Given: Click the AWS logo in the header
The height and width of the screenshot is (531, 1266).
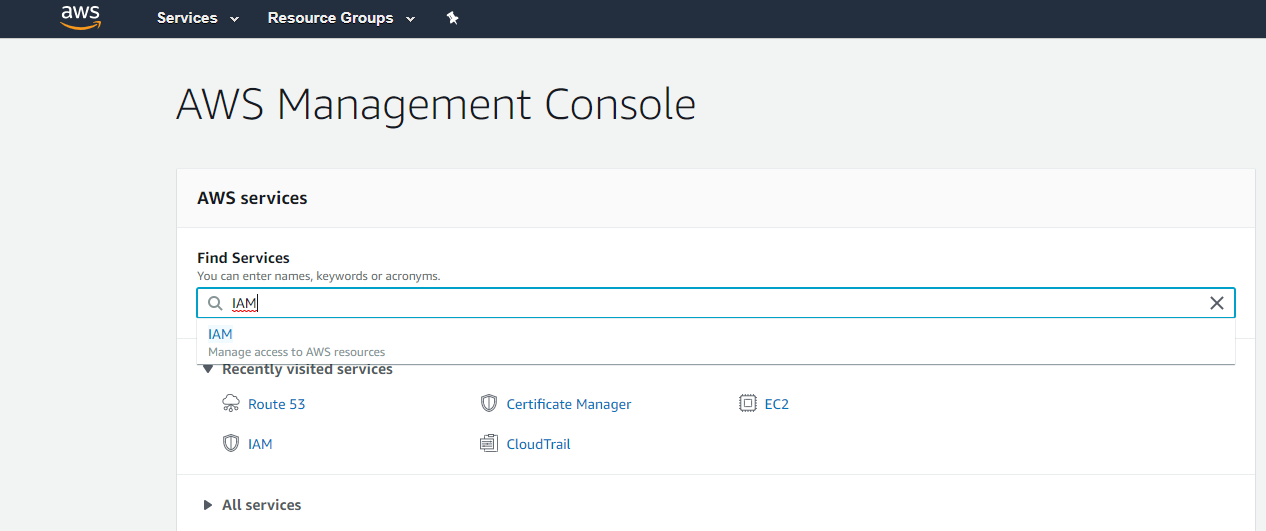Looking at the screenshot, I should pyautogui.click(x=81, y=17).
